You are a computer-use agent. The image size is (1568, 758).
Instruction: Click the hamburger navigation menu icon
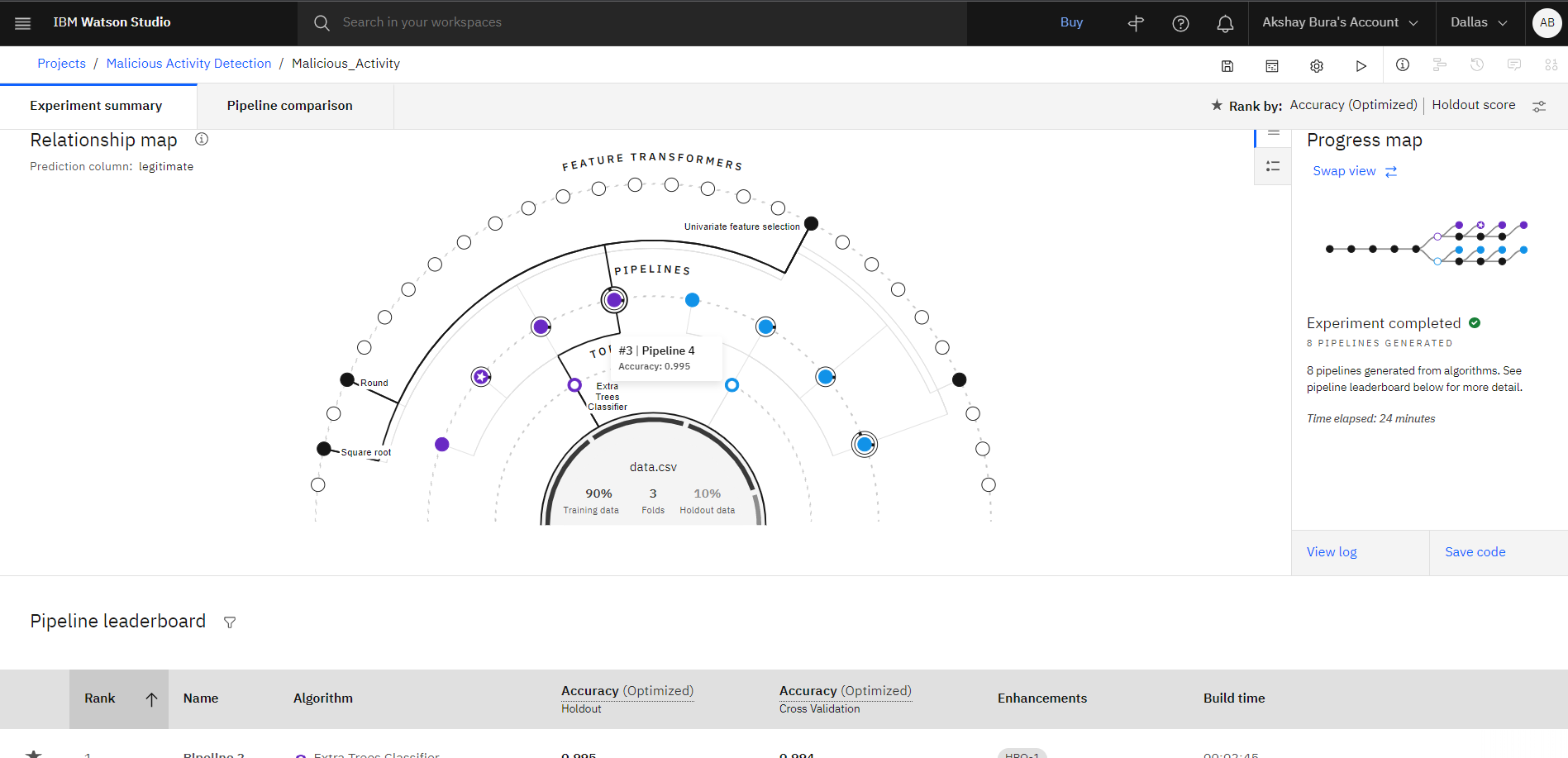coord(22,22)
